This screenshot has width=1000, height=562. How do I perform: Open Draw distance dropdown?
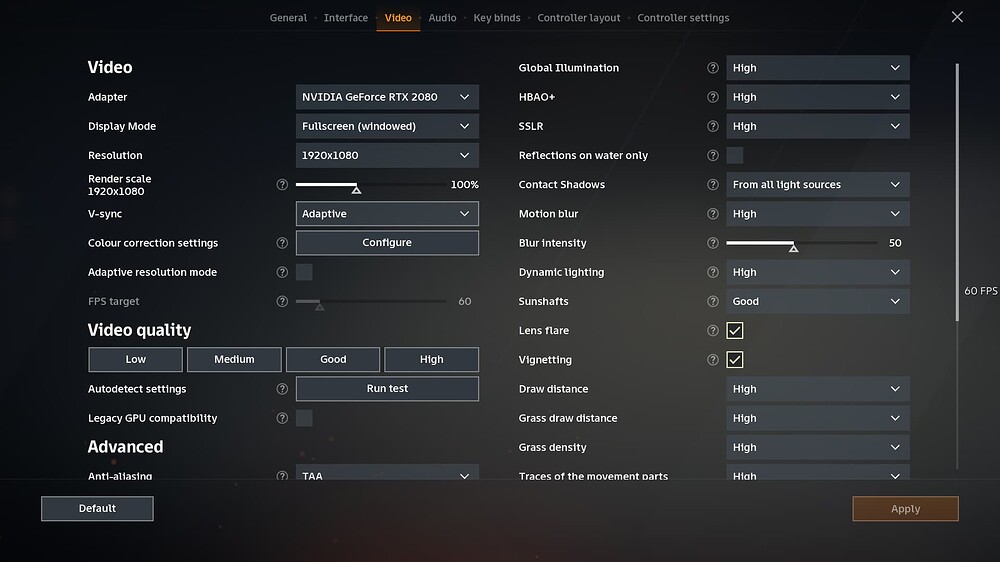[818, 389]
